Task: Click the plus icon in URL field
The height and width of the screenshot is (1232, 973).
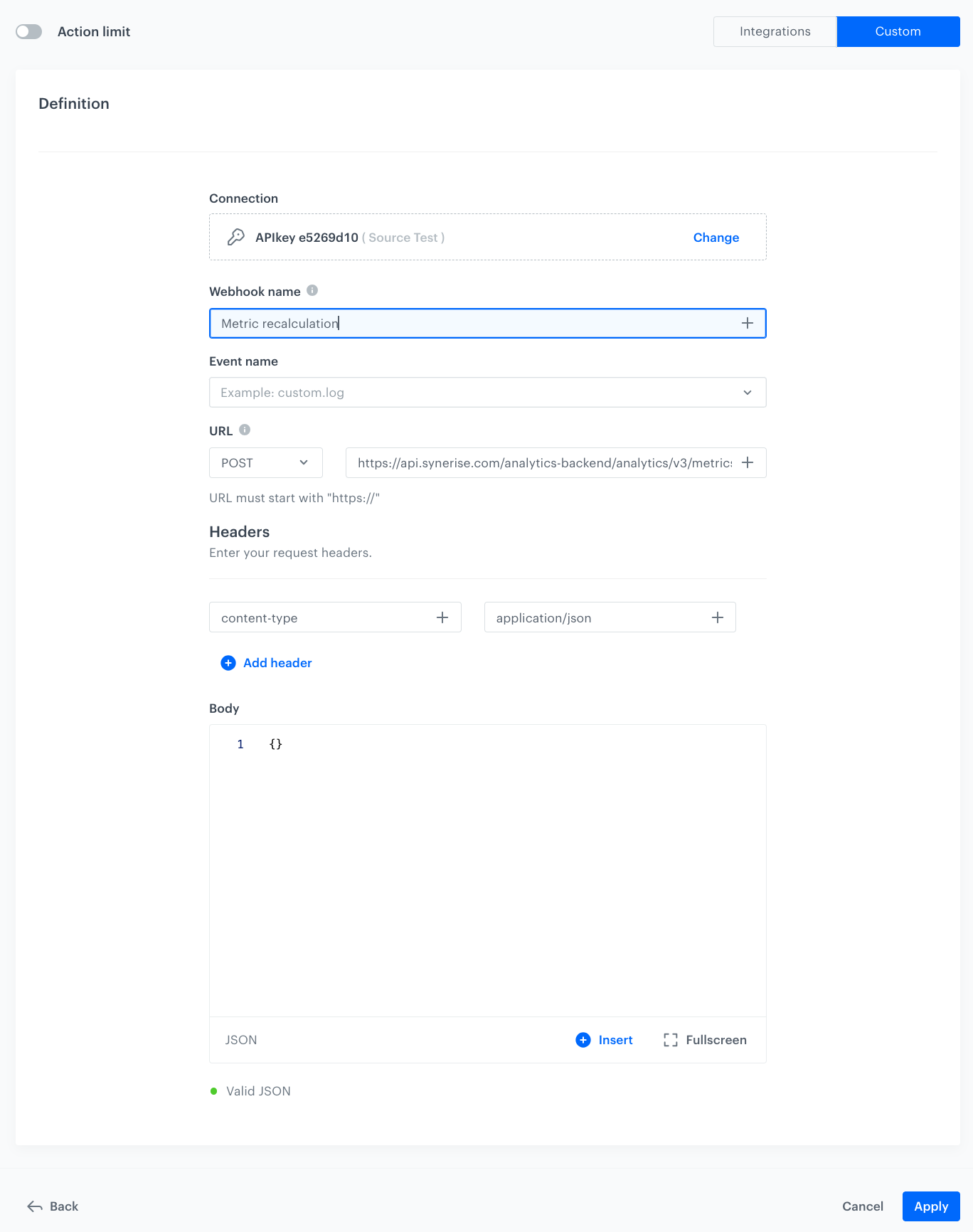Action: (x=748, y=462)
